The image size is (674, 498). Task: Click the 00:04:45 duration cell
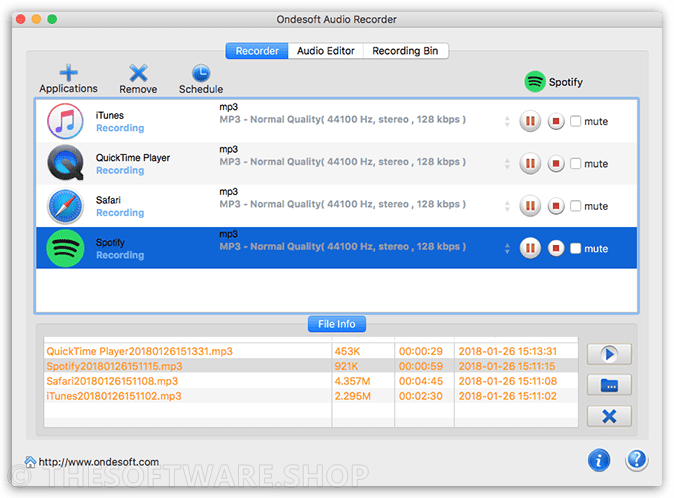pyautogui.click(x=420, y=381)
